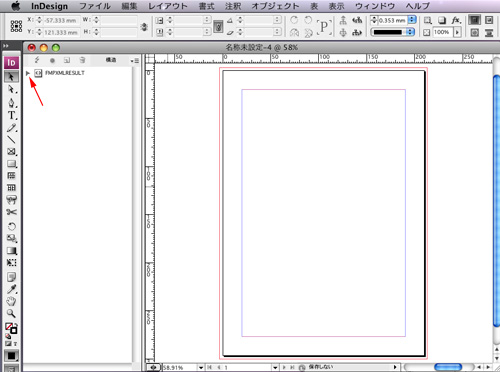Click the fx effects icon
Image resolution: width=500 pixels, height=372 pixels.
(x=456, y=20)
